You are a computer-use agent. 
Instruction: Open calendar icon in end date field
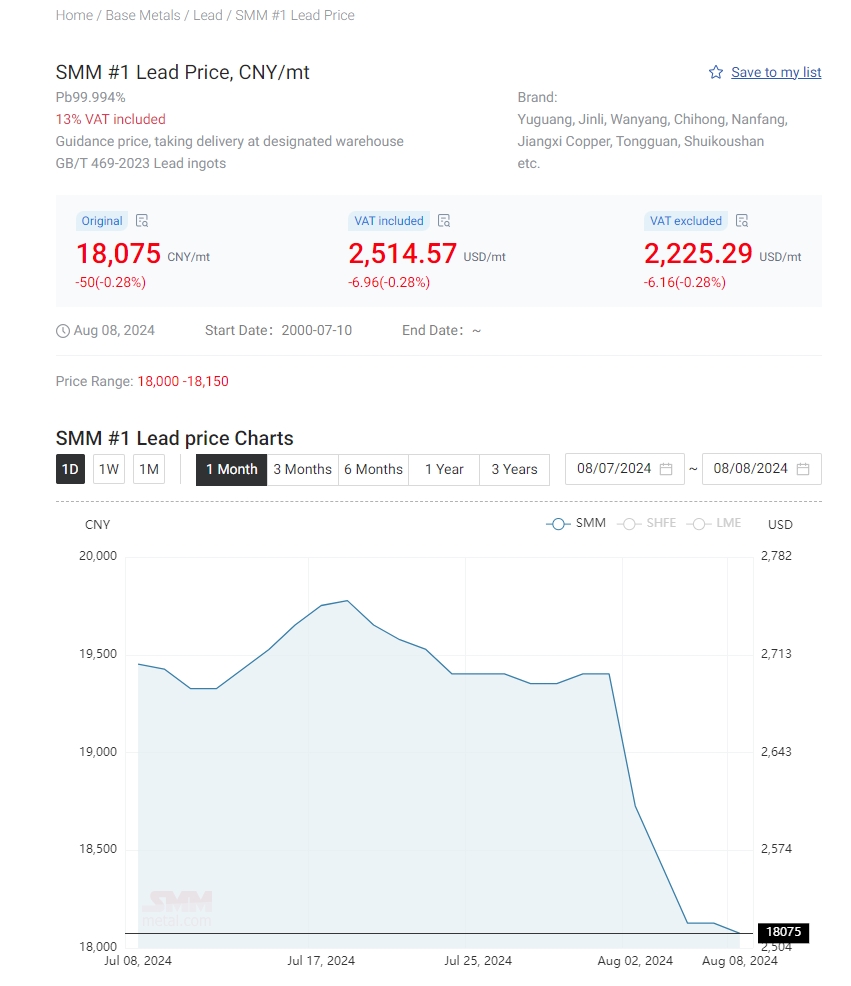pyautogui.click(x=803, y=469)
